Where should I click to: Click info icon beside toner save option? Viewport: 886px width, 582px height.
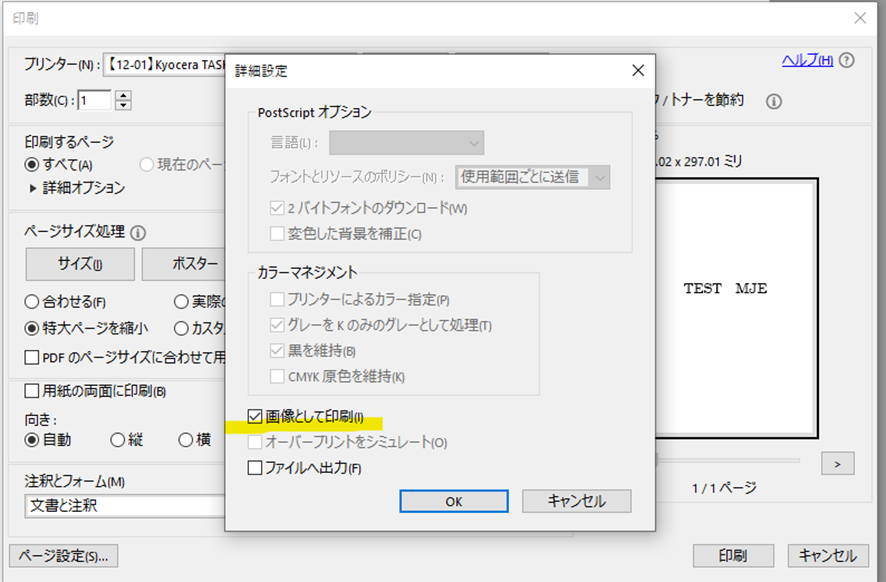[x=773, y=101]
